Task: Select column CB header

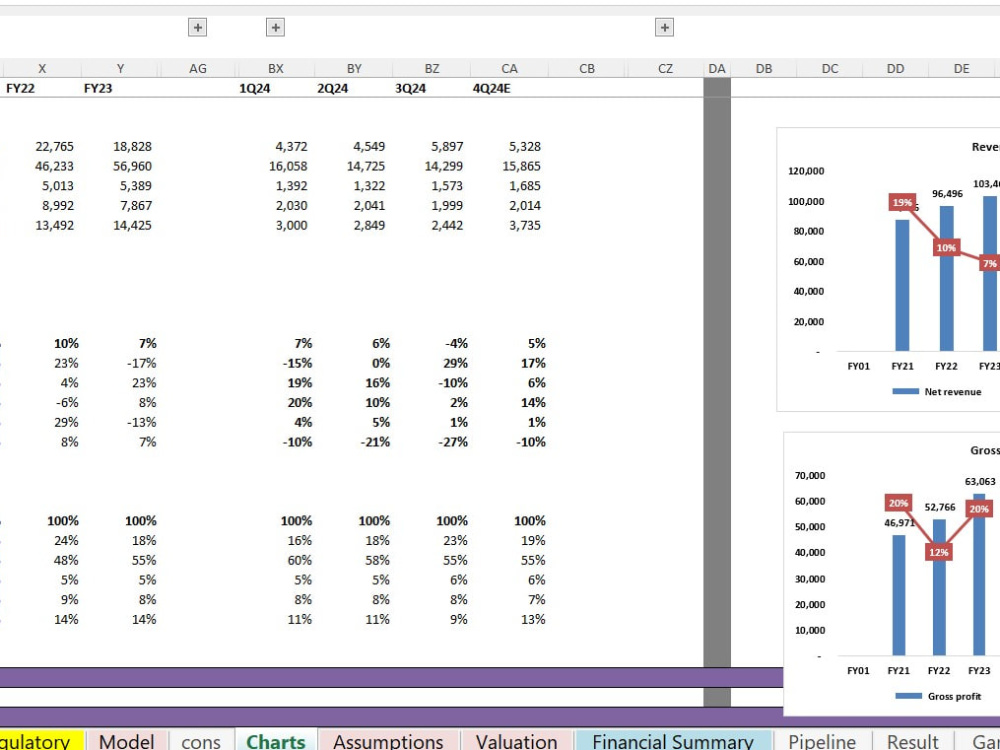Action: (587, 68)
